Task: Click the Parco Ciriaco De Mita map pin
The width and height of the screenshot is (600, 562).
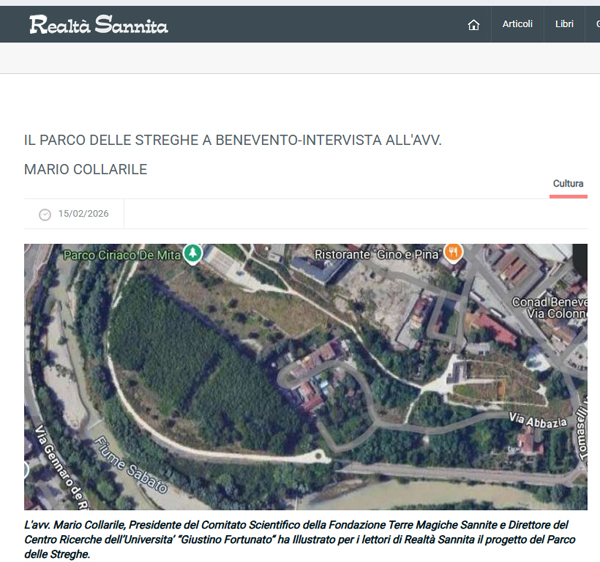Action: [192, 254]
